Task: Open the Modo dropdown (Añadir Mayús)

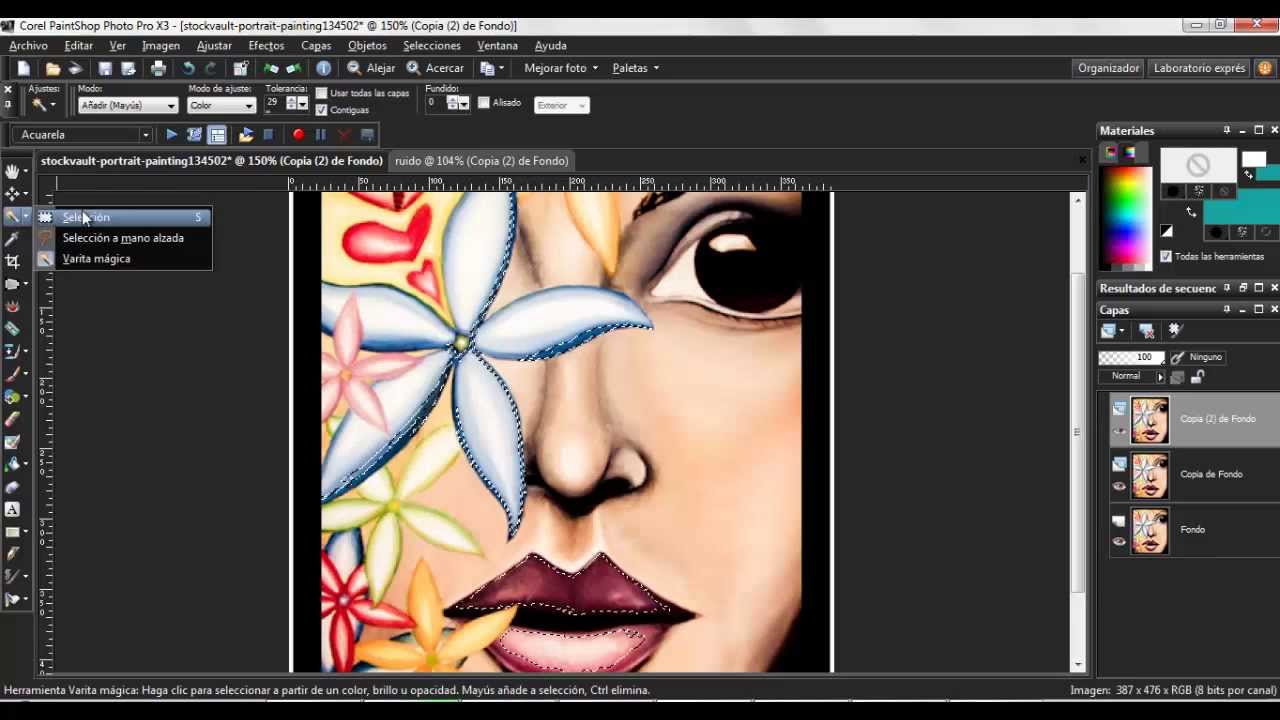Action: (x=128, y=105)
